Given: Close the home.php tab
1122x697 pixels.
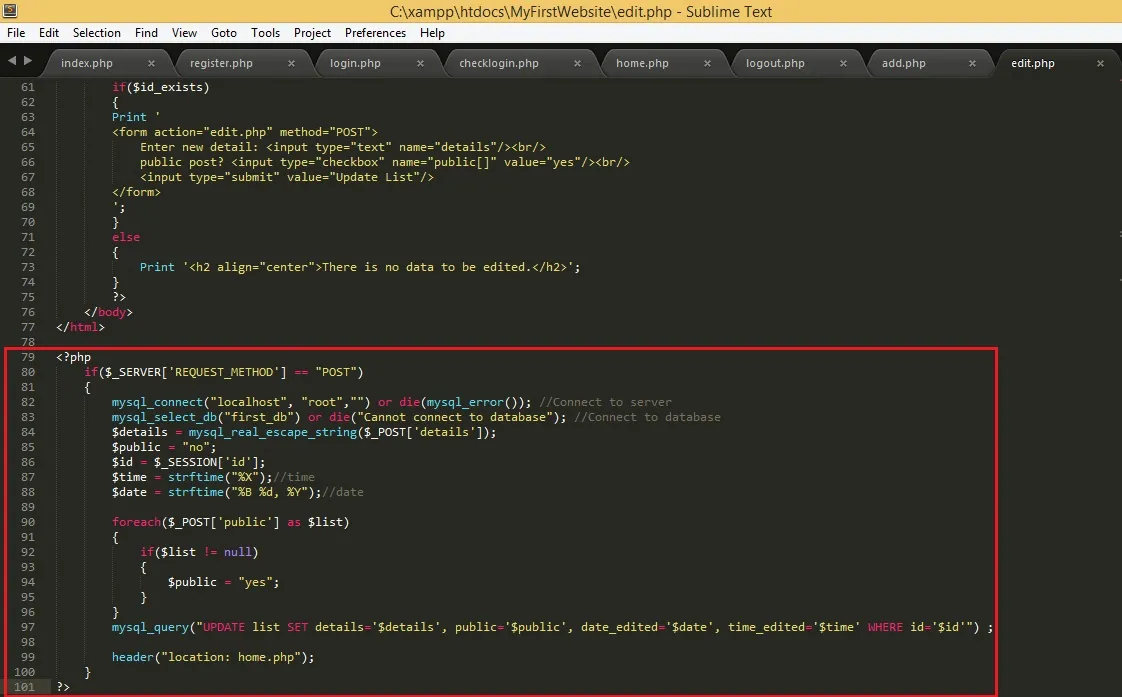Looking at the screenshot, I should [x=707, y=63].
